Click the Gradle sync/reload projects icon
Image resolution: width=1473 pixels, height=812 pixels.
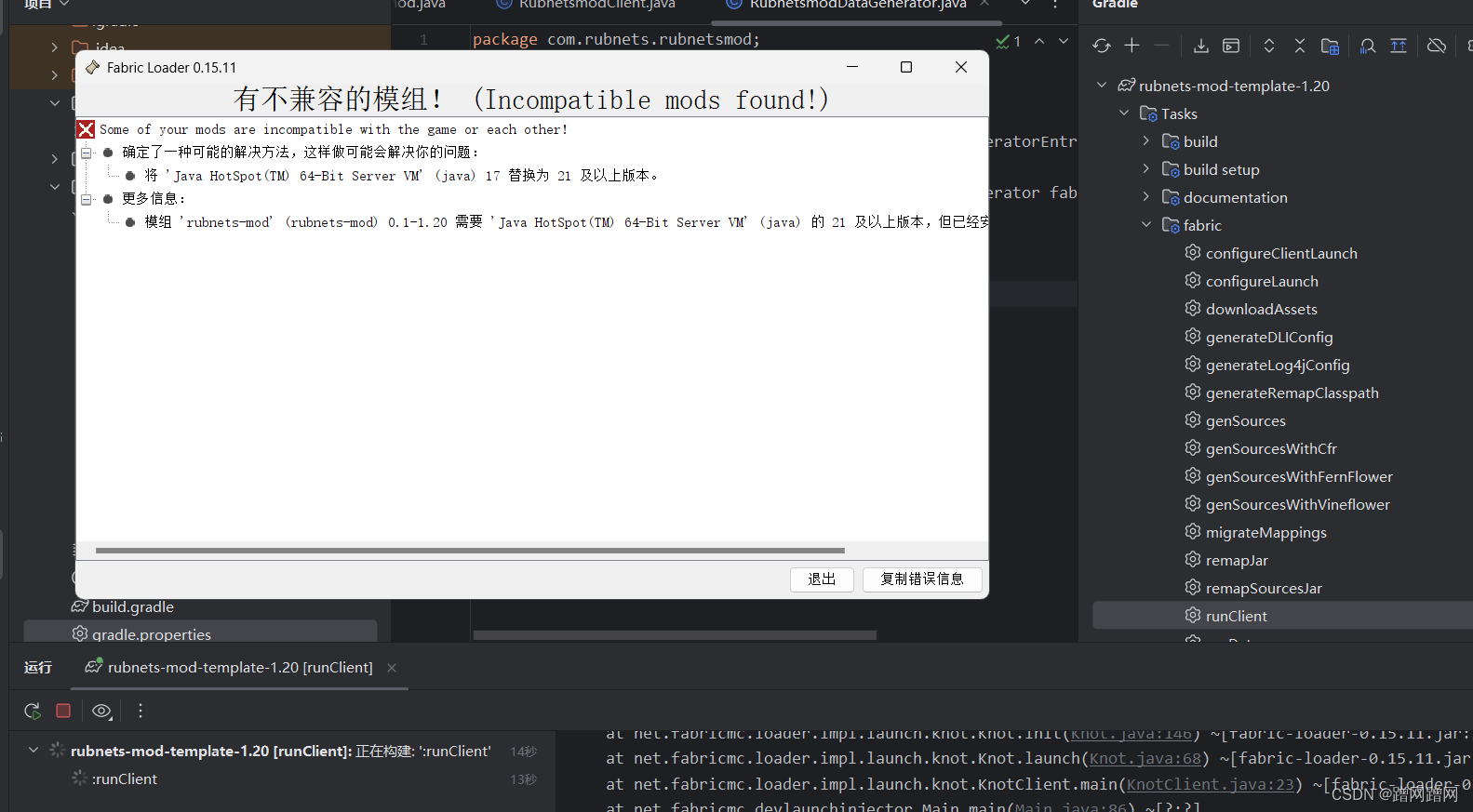[x=1102, y=46]
